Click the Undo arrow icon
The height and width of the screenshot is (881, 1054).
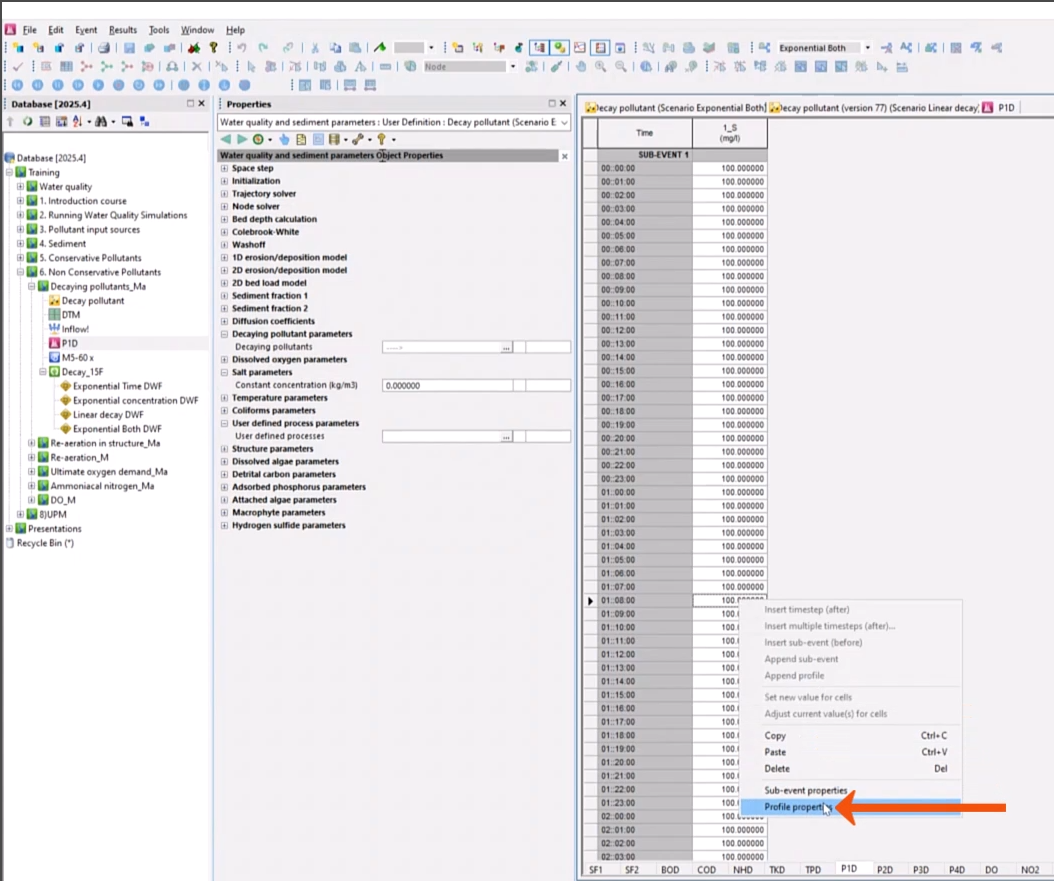click(x=240, y=47)
